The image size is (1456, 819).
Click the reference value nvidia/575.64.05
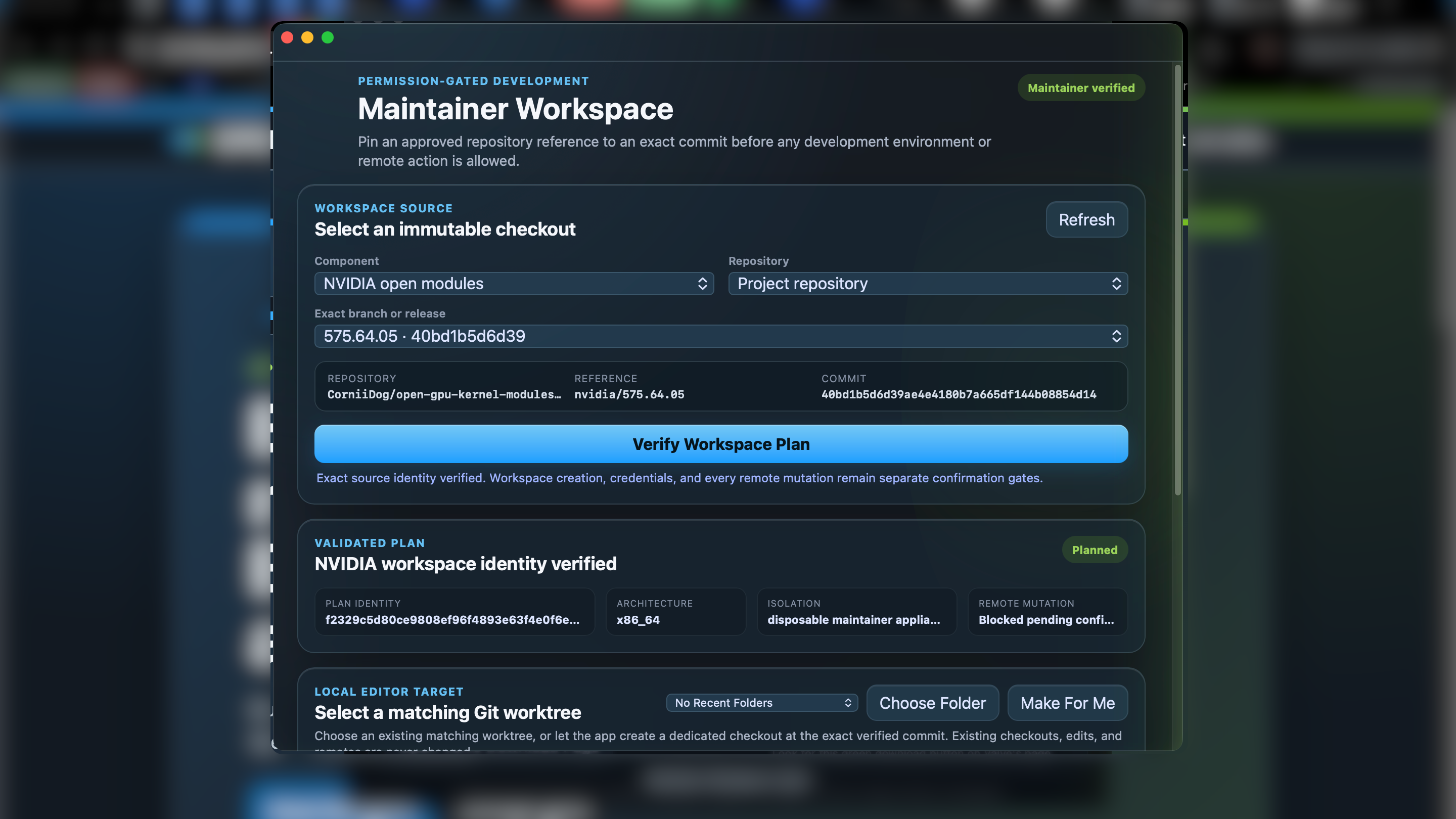pyautogui.click(x=629, y=394)
